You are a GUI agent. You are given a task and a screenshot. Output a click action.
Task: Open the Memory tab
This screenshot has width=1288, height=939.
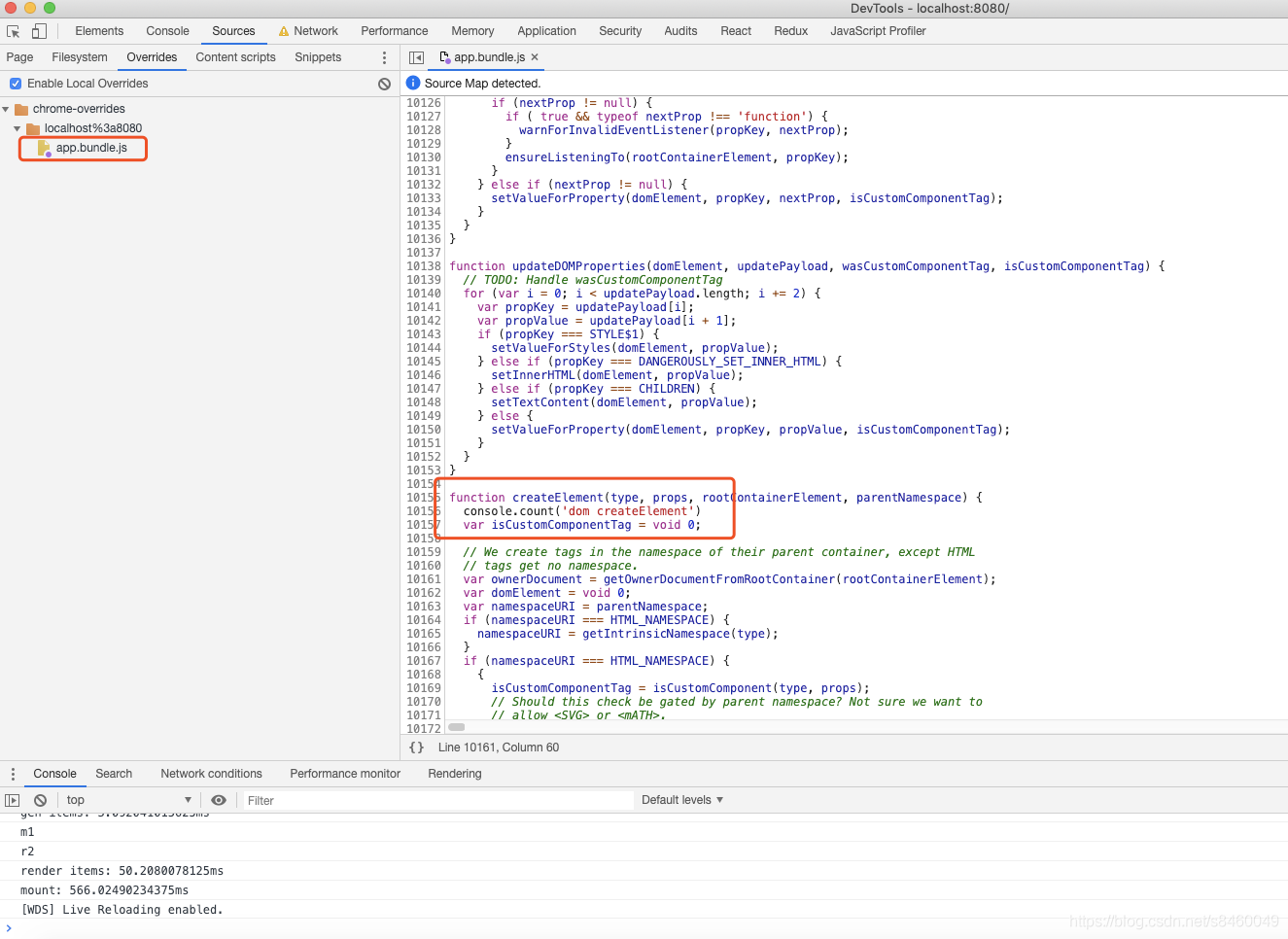(x=472, y=31)
